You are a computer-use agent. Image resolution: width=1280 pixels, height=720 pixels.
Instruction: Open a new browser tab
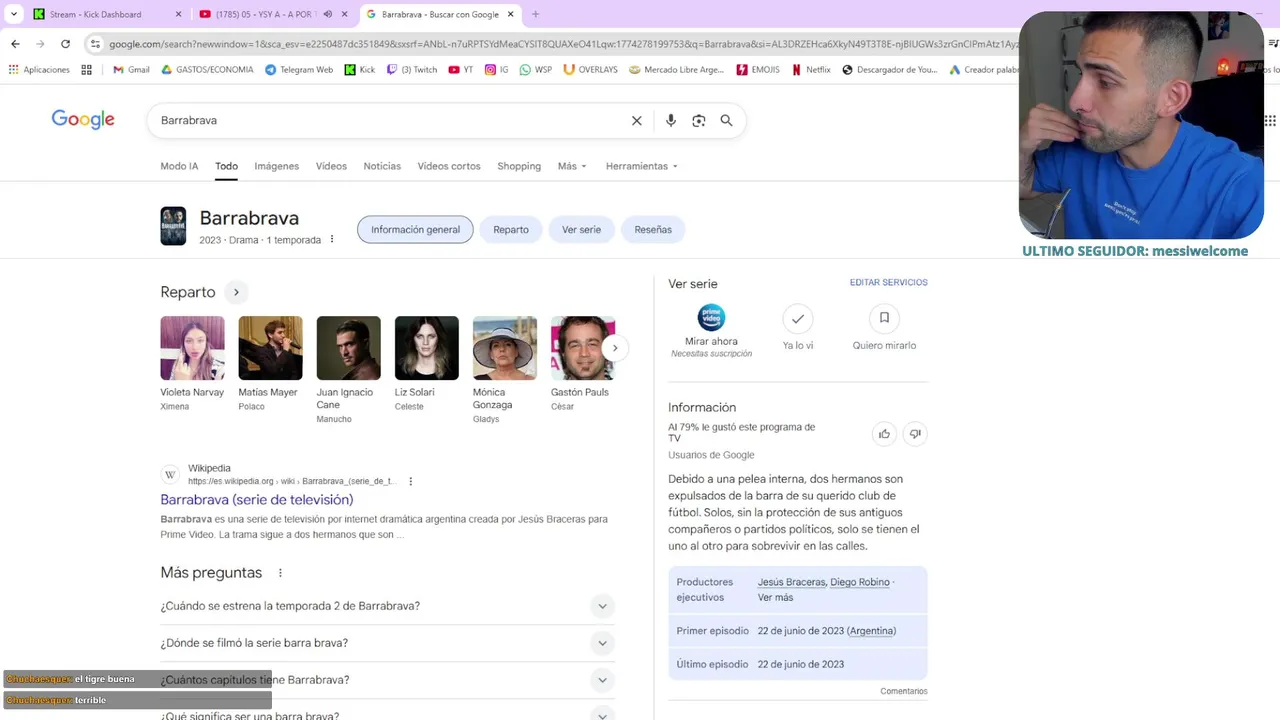pos(535,14)
